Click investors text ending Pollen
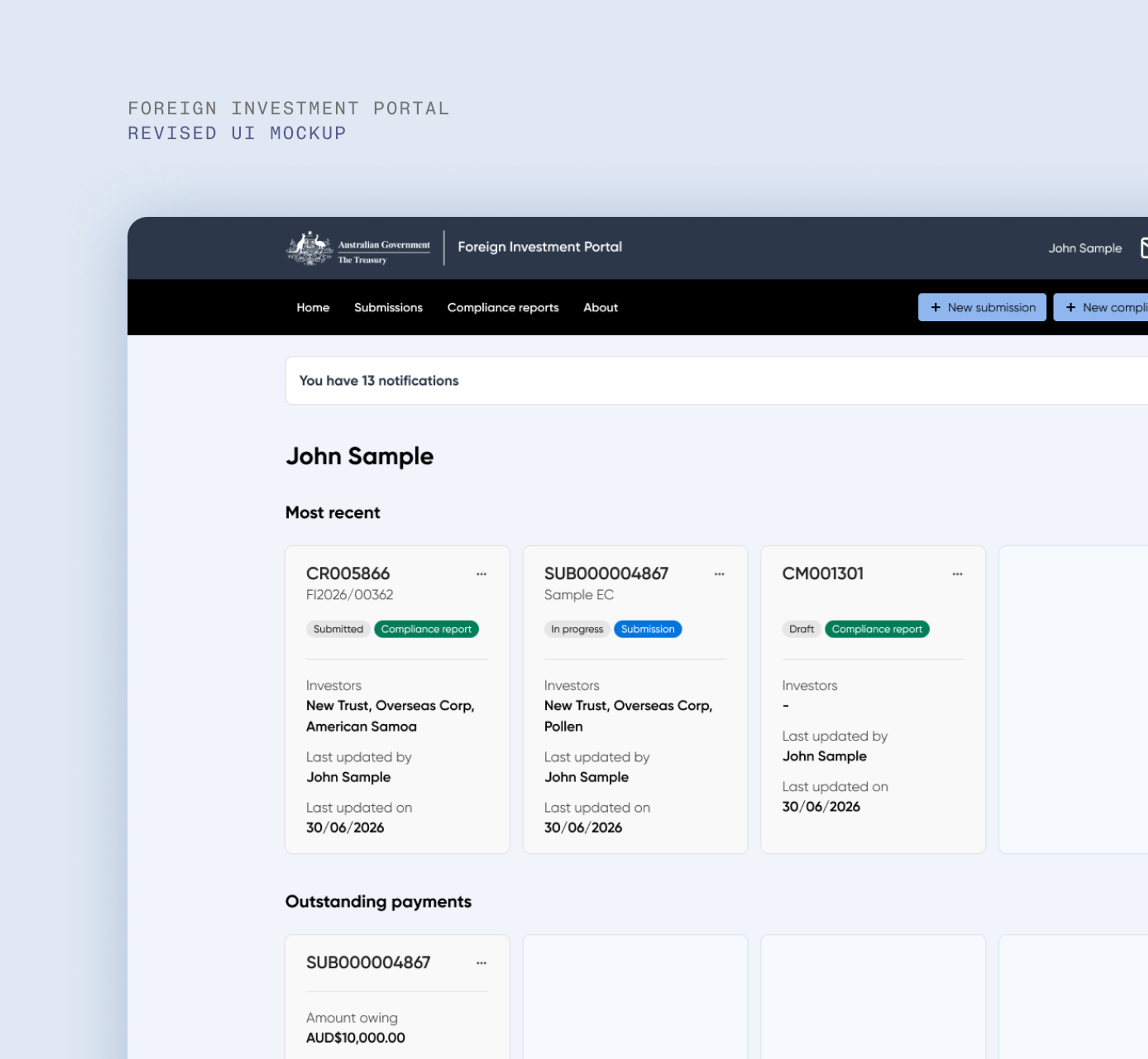 [628, 716]
